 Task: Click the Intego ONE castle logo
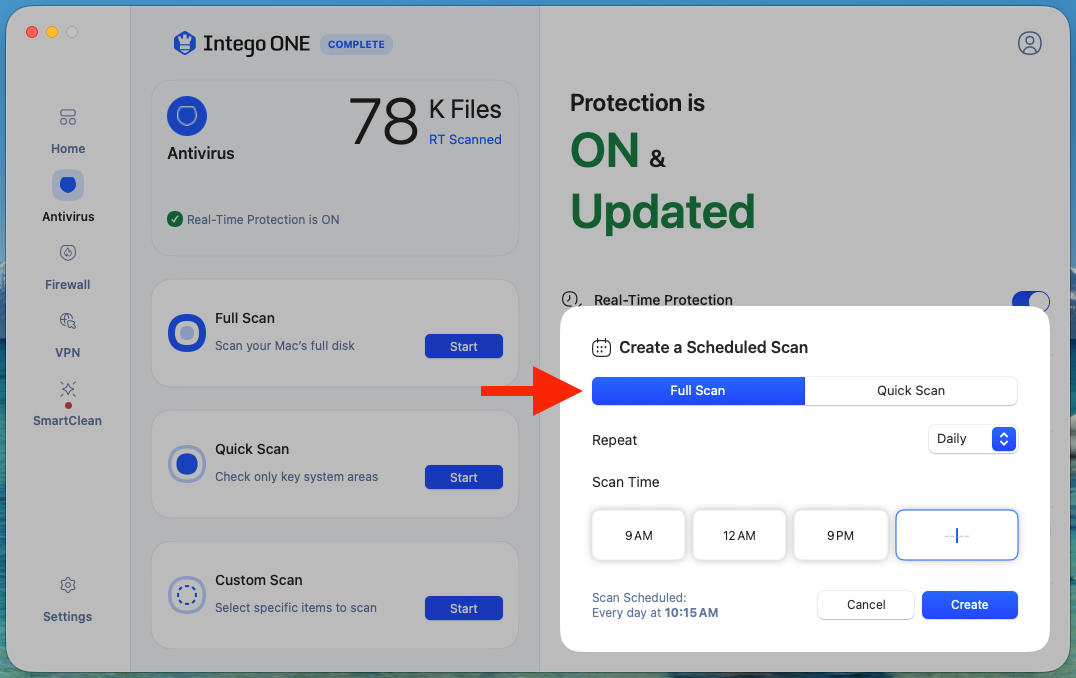click(185, 43)
